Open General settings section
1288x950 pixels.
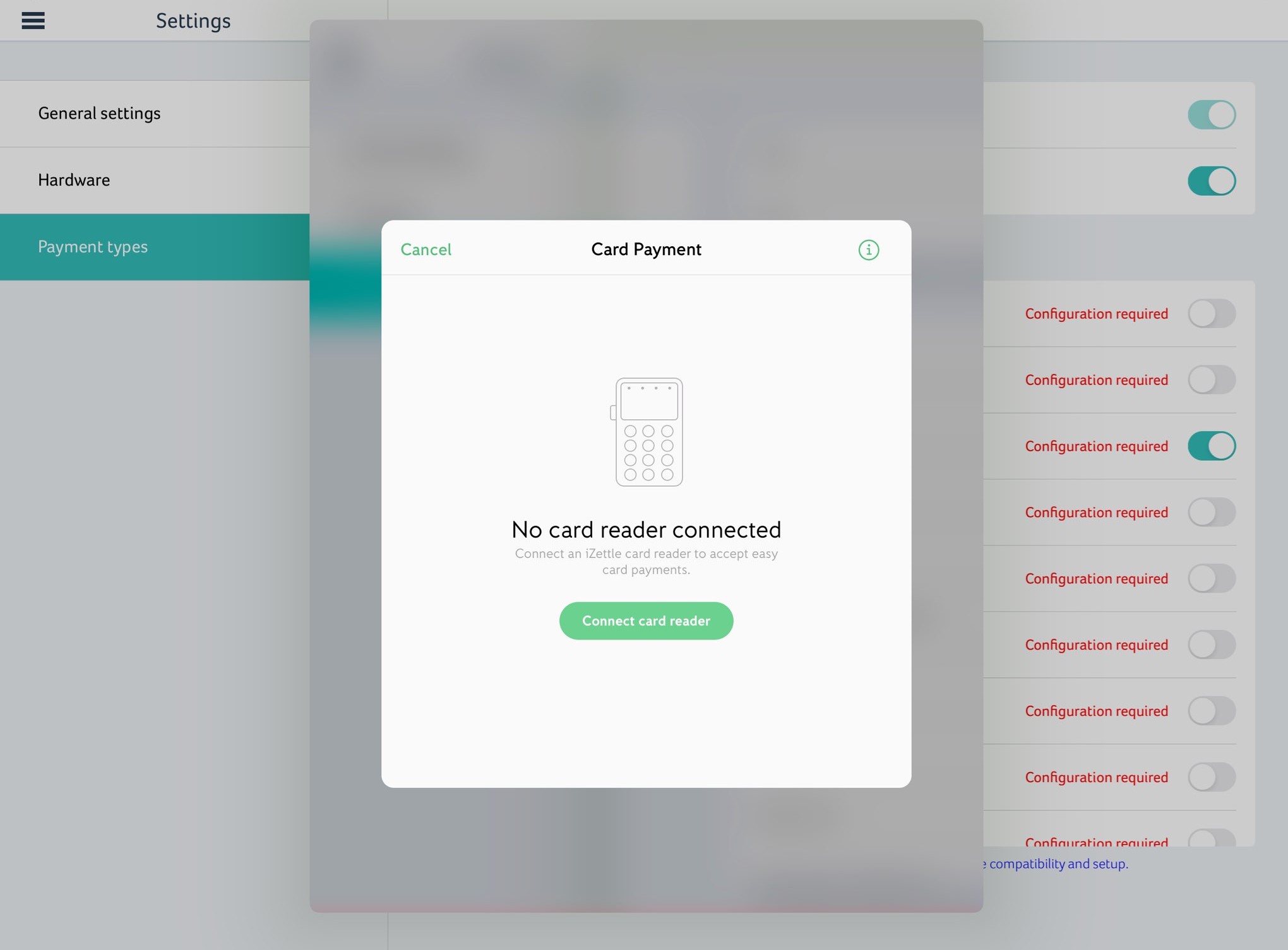click(x=99, y=114)
